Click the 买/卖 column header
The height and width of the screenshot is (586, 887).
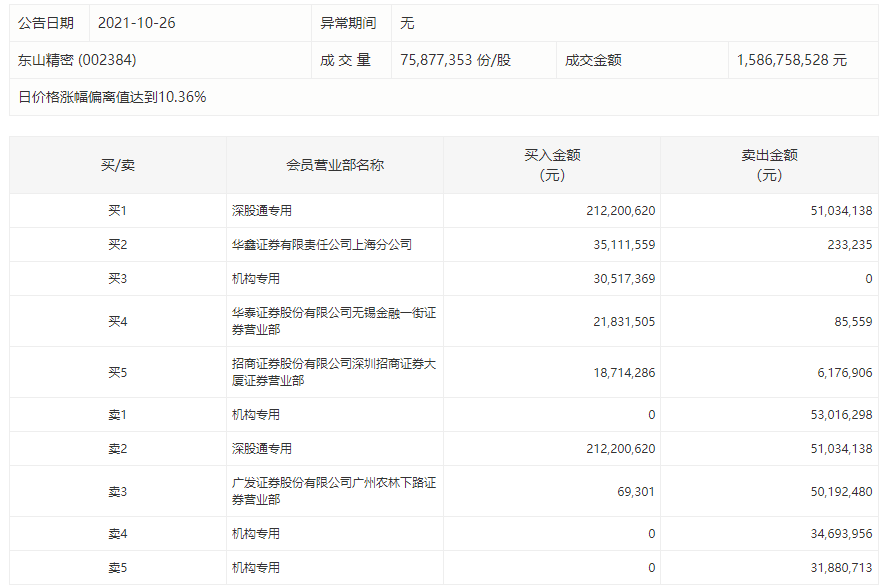118,165
